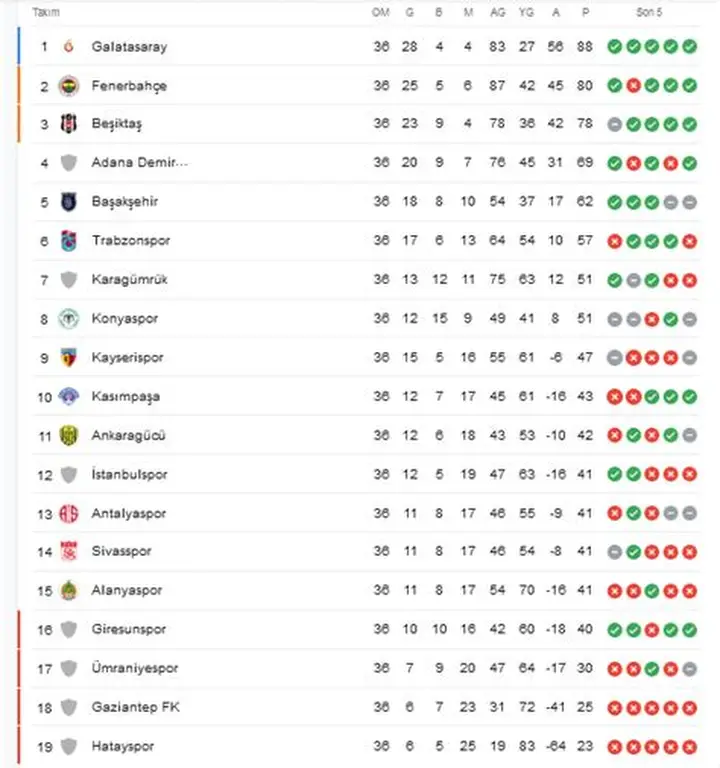The height and width of the screenshot is (768, 720).
Task: Click the Fenerbahçe club crest
Action: 69,86
